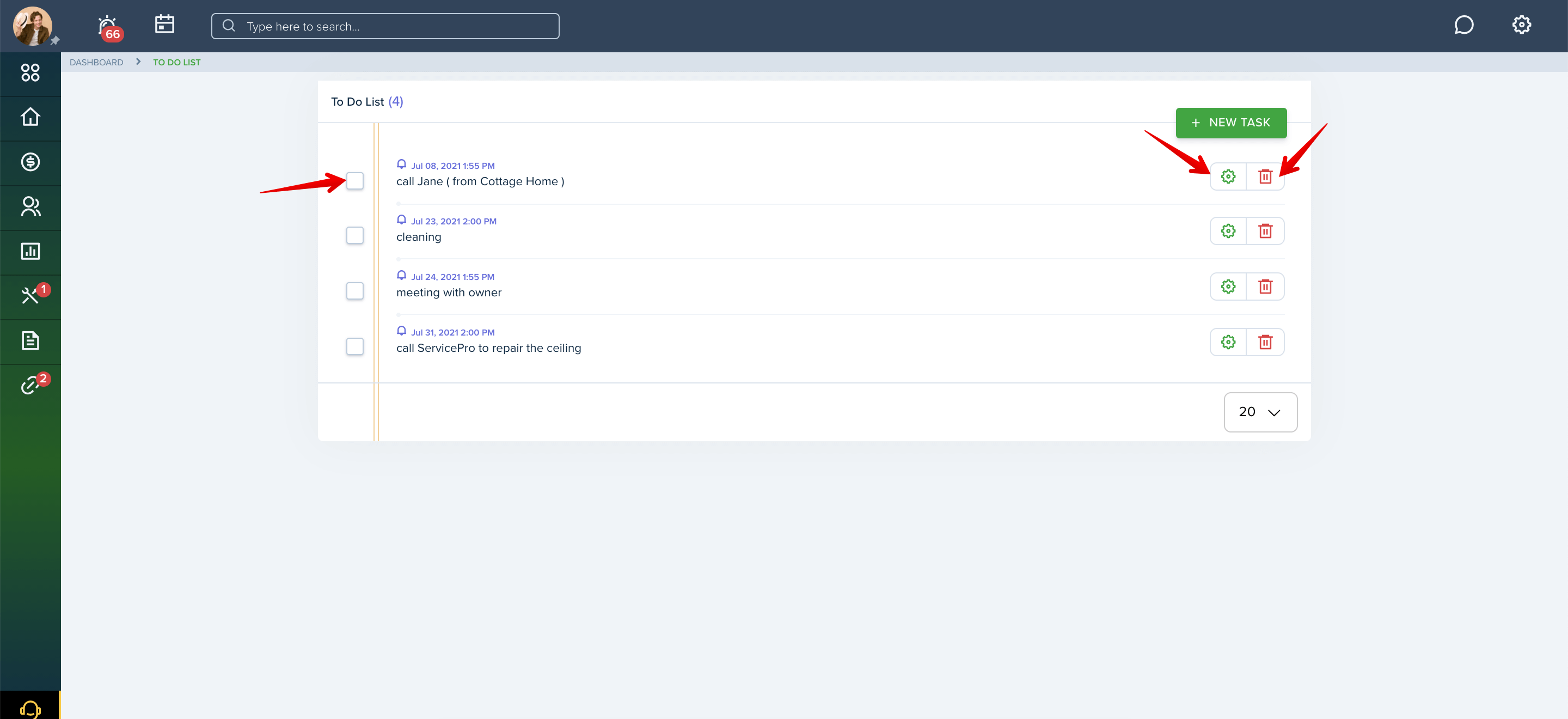Click the pin icon beside the avatar
Image resolution: width=1568 pixels, height=719 pixels.
point(55,41)
